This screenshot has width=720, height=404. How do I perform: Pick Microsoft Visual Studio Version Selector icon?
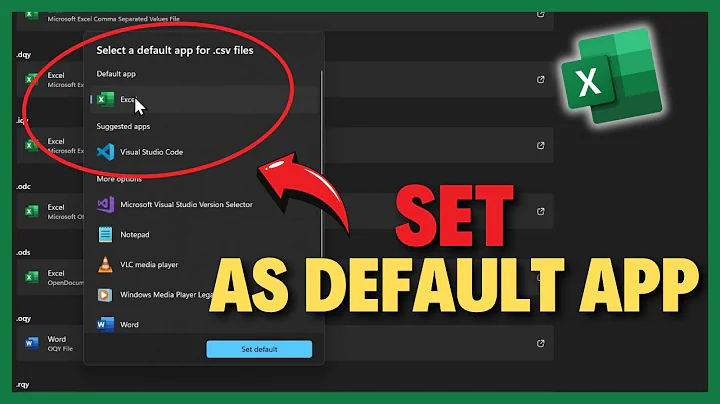105,204
